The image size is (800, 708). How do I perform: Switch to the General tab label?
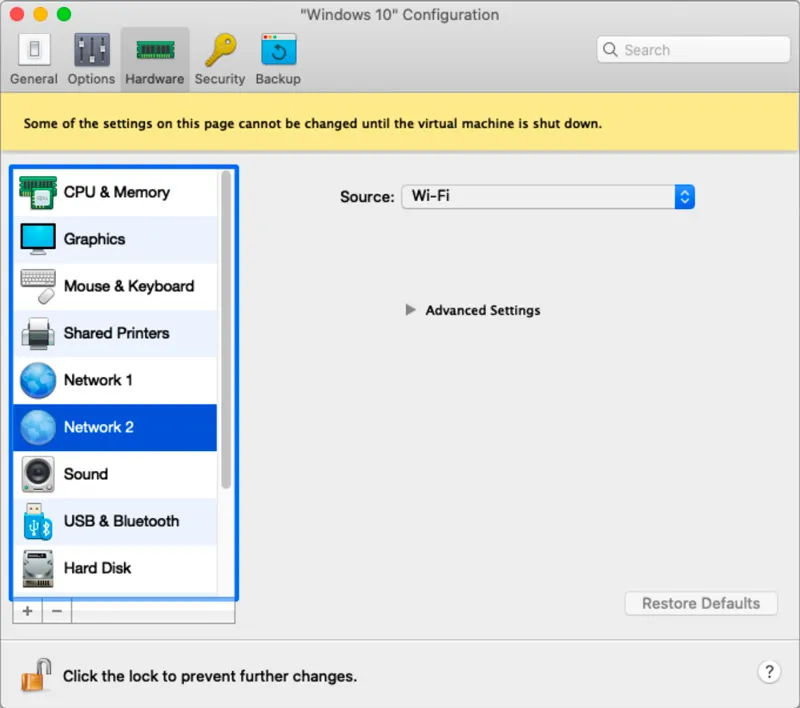(34, 79)
